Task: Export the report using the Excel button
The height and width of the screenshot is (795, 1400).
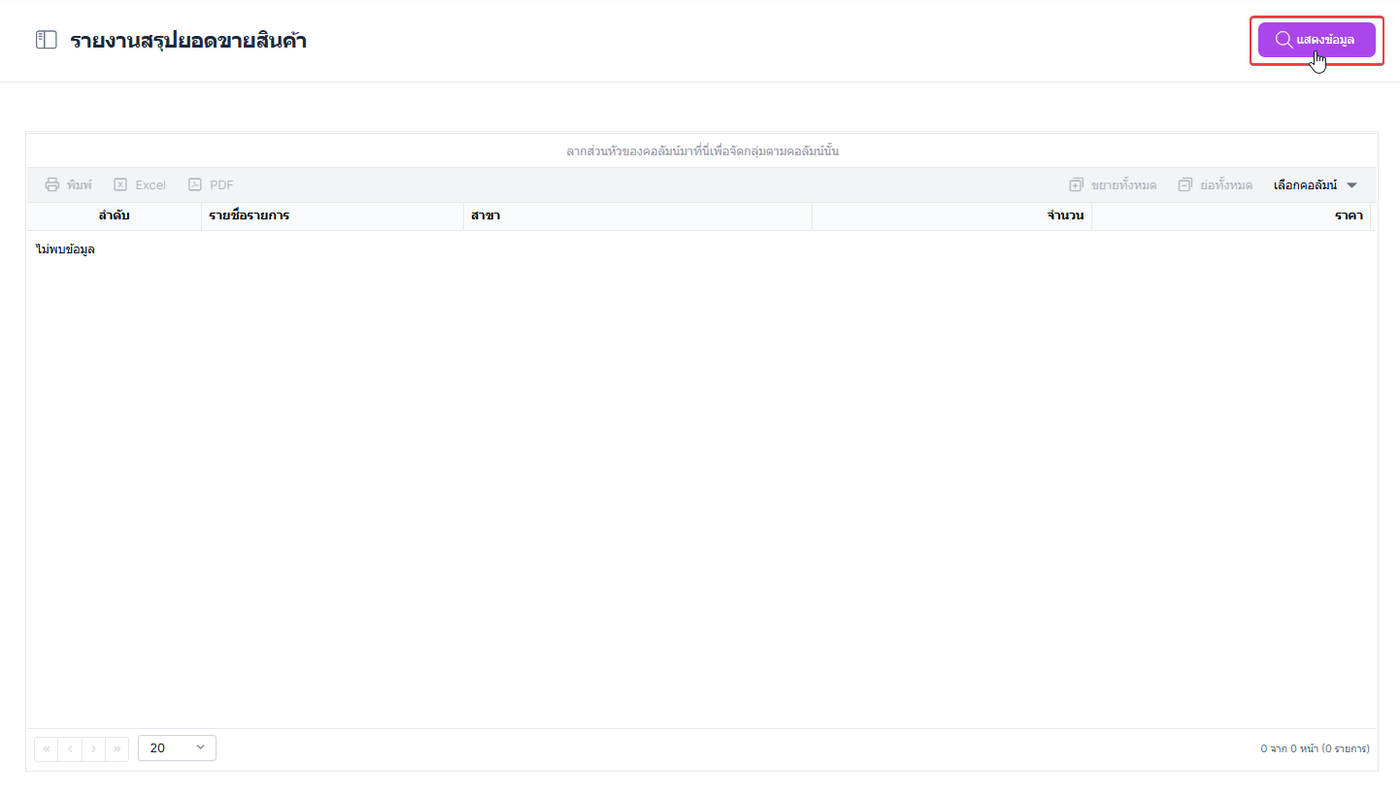Action: tap(140, 185)
